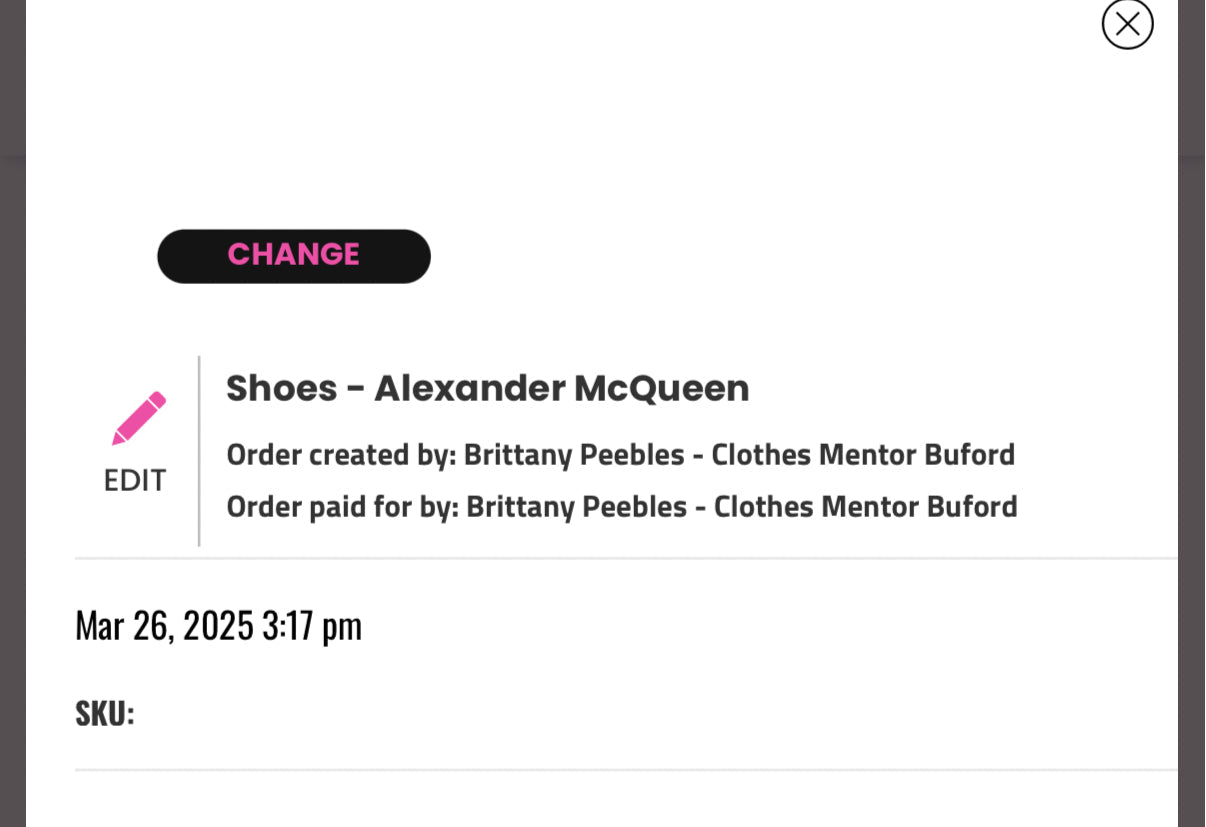
Task: Click Brittany Peebles in the paid-for line
Action: click(576, 507)
